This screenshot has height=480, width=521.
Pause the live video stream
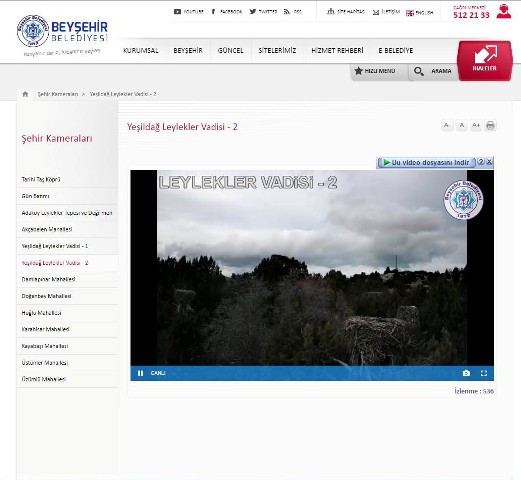pos(140,373)
